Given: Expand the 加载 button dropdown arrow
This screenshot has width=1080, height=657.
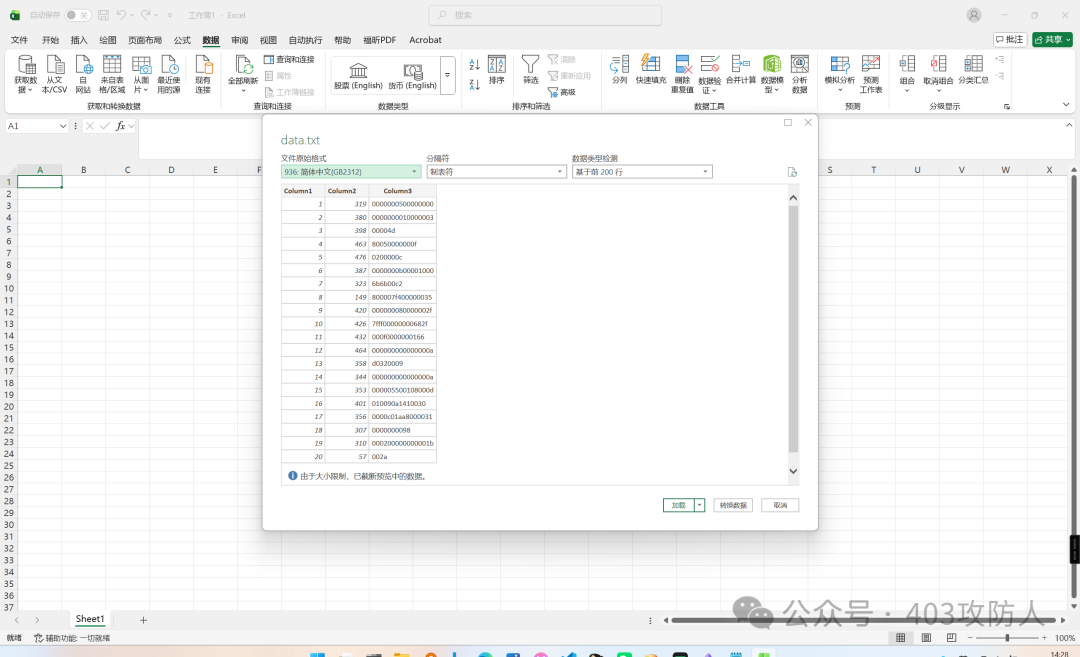Looking at the screenshot, I should tap(700, 505).
